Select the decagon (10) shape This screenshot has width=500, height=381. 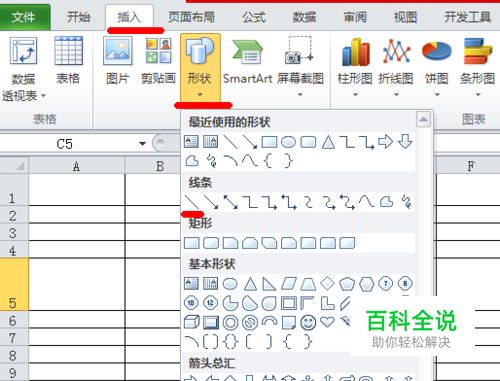[191, 303]
